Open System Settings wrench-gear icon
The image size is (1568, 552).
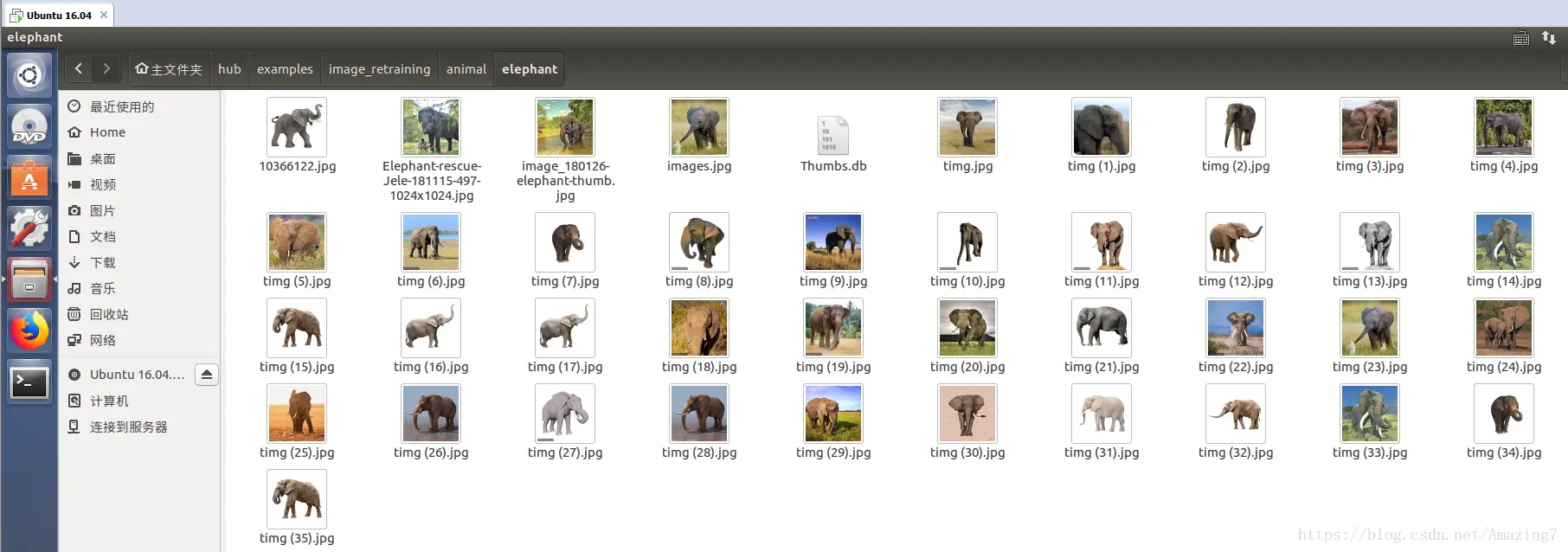[x=29, y=228]
